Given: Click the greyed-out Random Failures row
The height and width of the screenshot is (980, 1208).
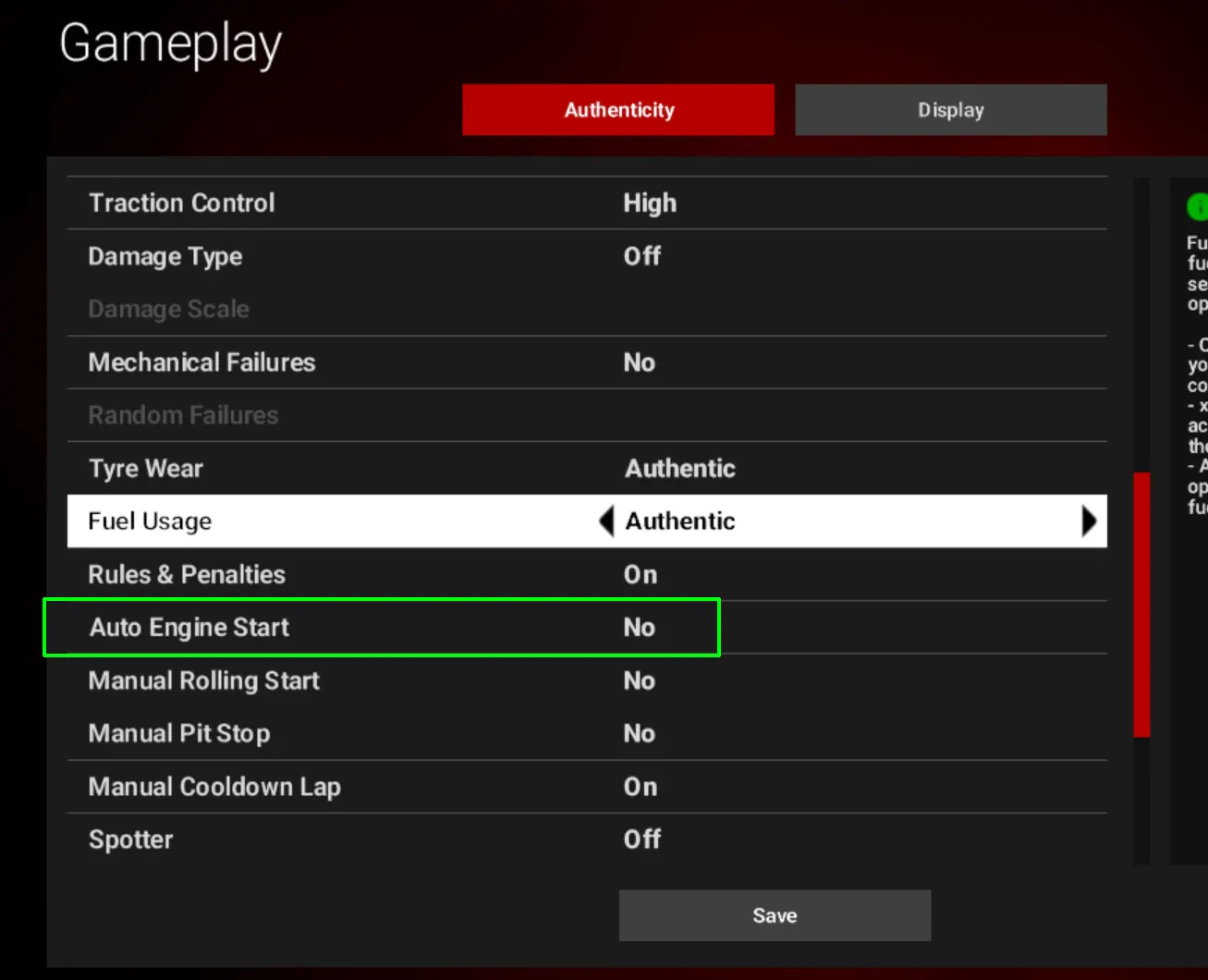Looking at the screenshot, I should (587, 415).
